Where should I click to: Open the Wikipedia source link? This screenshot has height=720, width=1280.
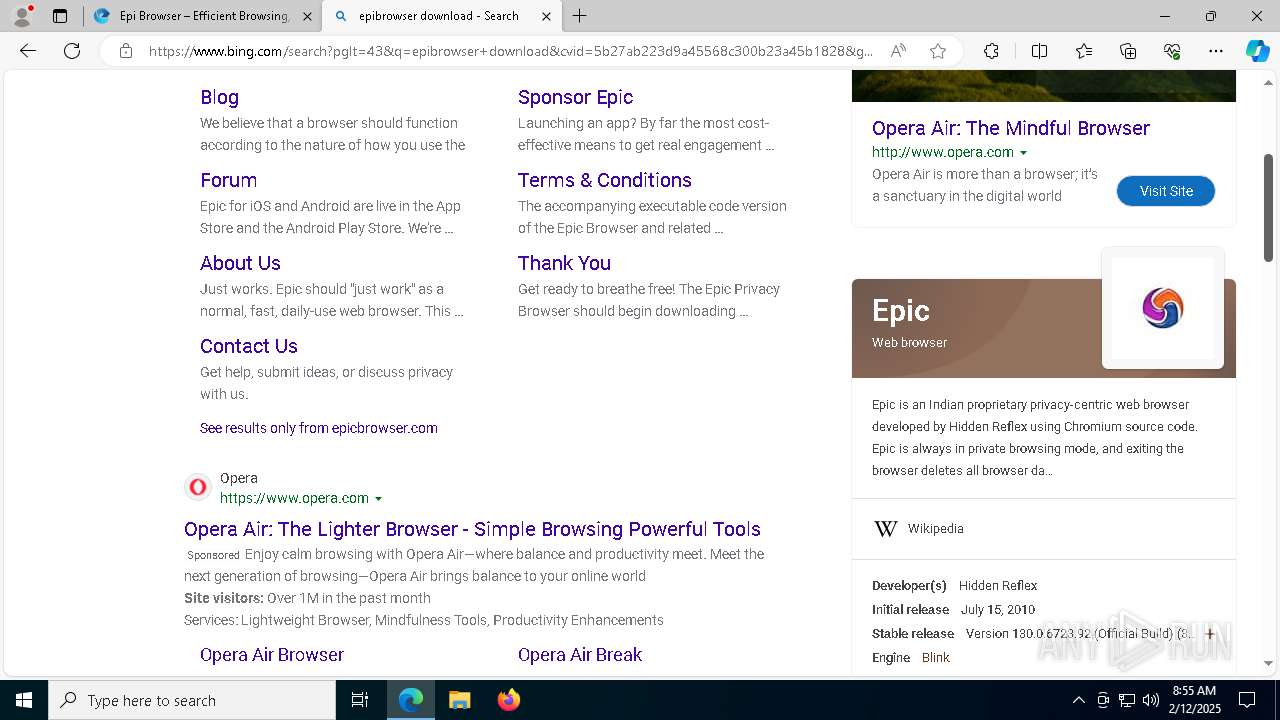[936, 529]
